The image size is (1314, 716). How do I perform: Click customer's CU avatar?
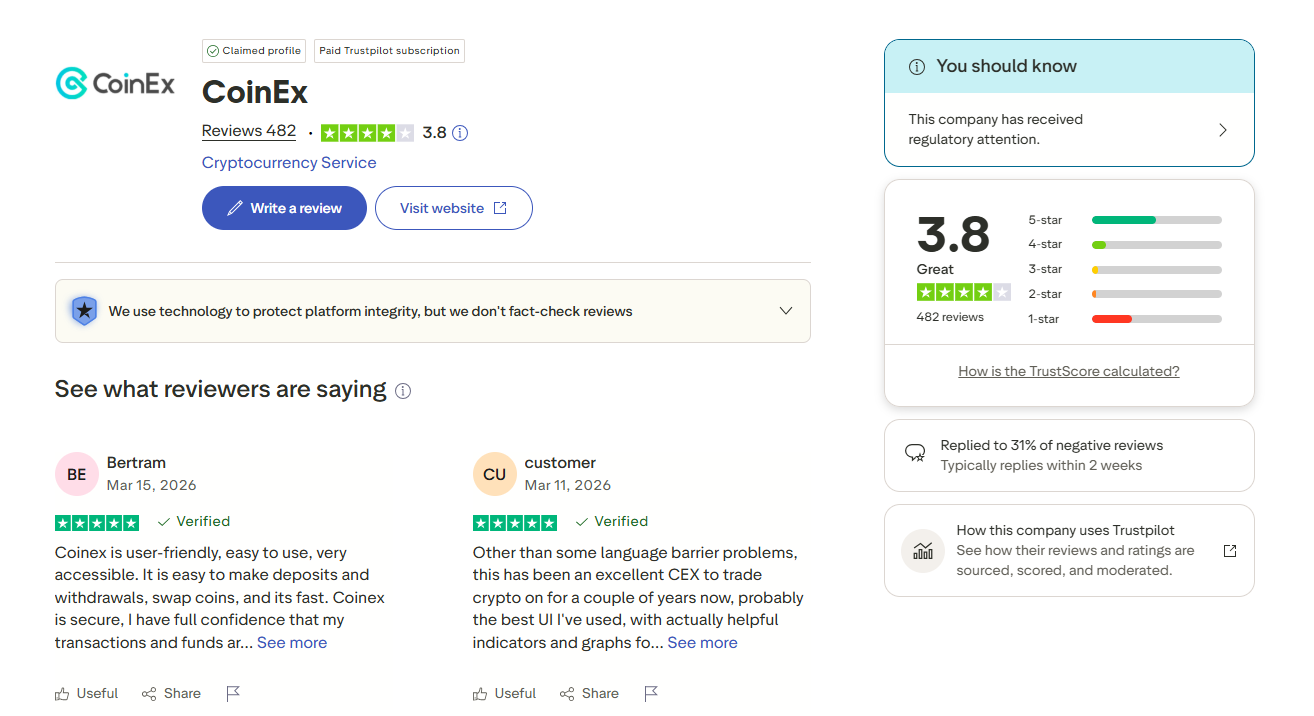coord(495,474)
